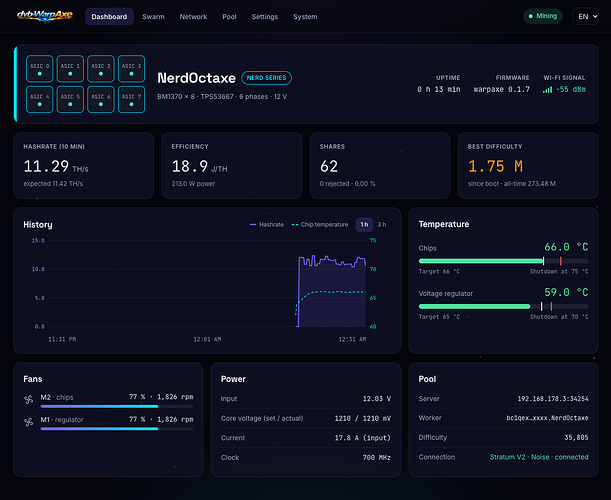
Task: Click the pool server address 192.168.178.3:34254
Action: click(553, 399)
